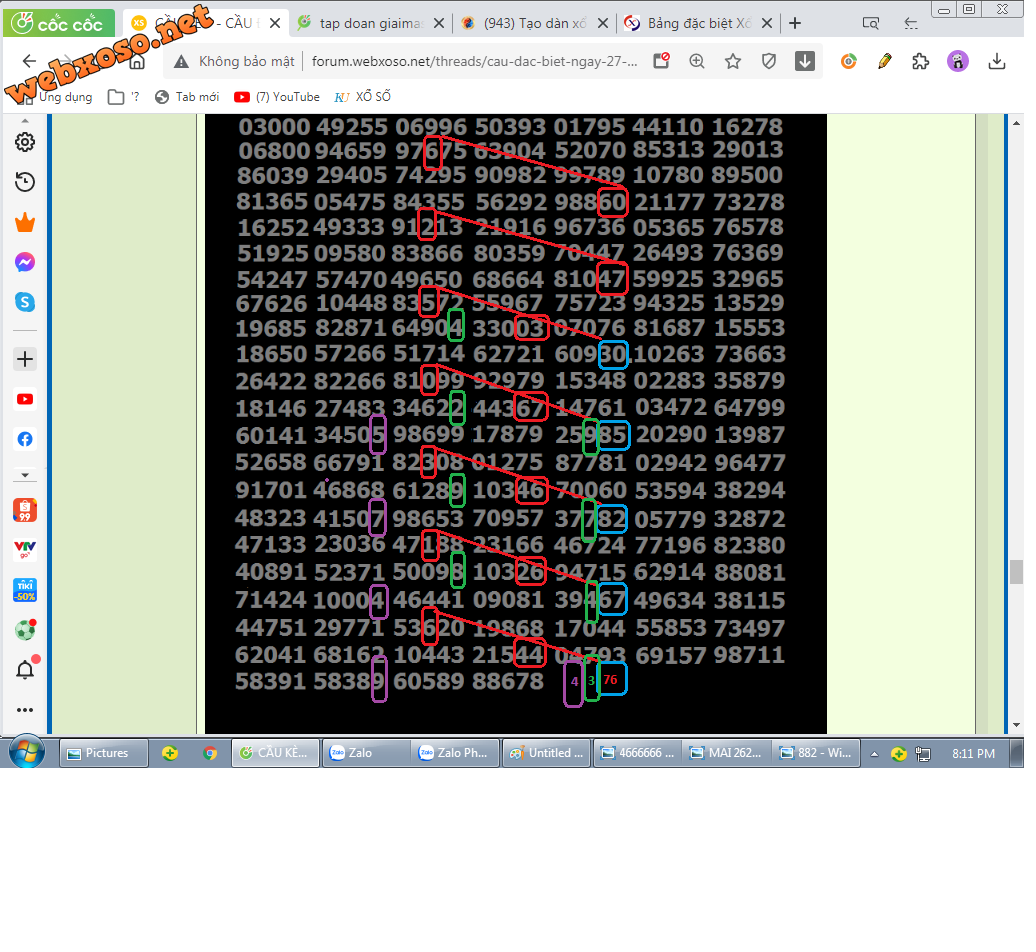Switch to the '(943) Tạo dàn xổ' tab
The width and height of the screenshot is (1036, 952).
pyautogui.click(x=535, y=23)
